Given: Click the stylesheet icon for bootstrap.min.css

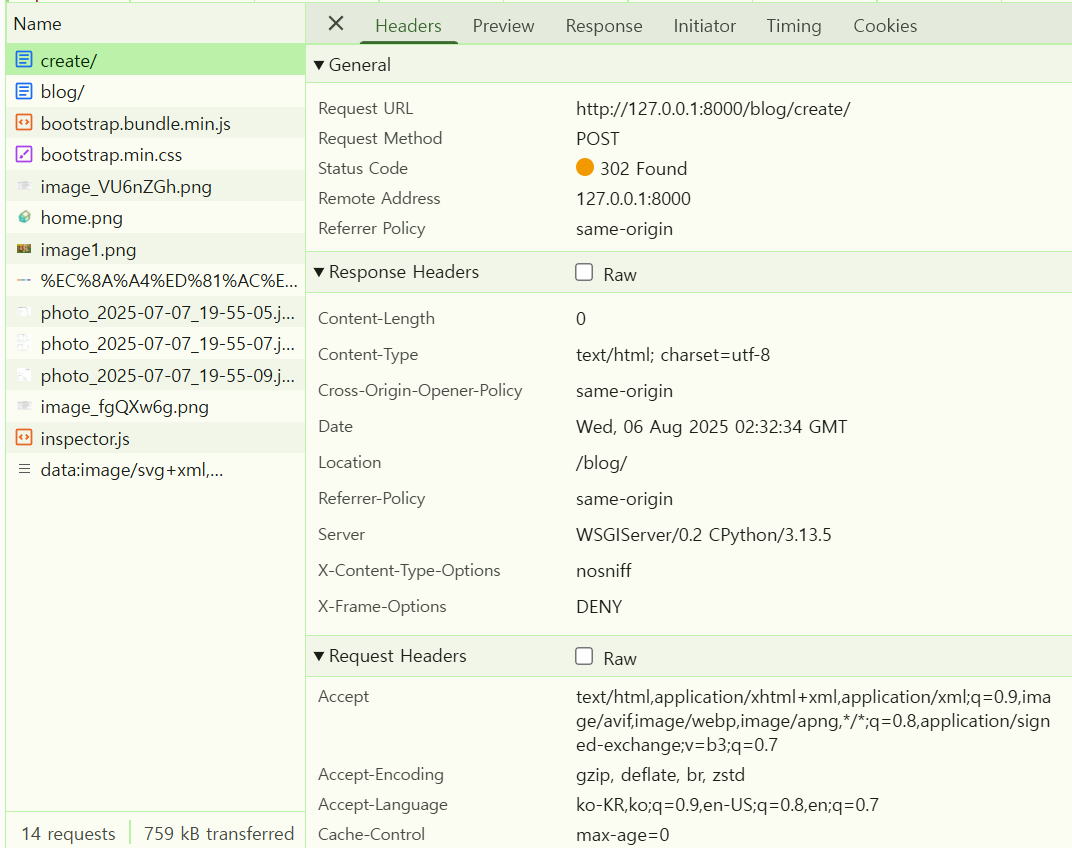Looking at the screenshot, I should [x=24, y=155].
